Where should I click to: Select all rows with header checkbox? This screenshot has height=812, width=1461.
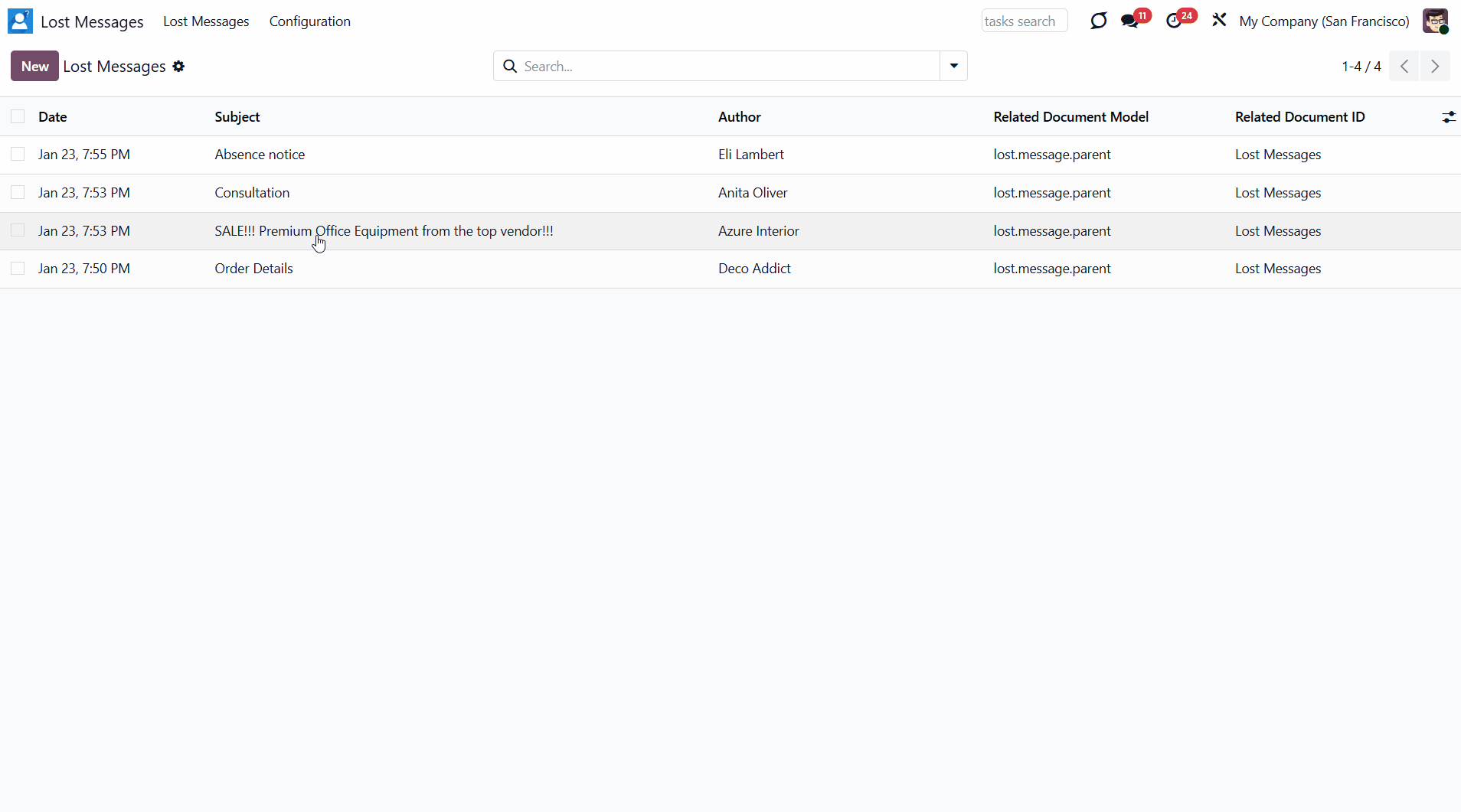click(x=18, y=116)
